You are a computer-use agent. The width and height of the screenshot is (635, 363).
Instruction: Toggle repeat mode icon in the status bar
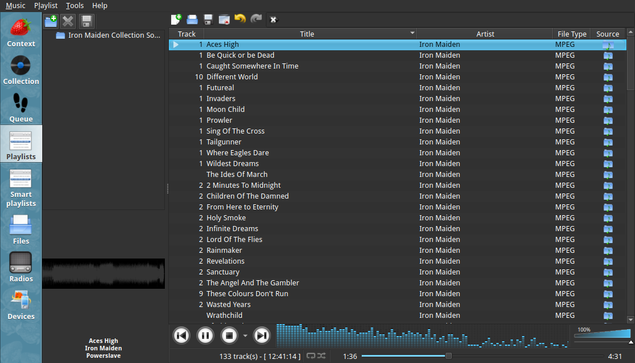311,356
